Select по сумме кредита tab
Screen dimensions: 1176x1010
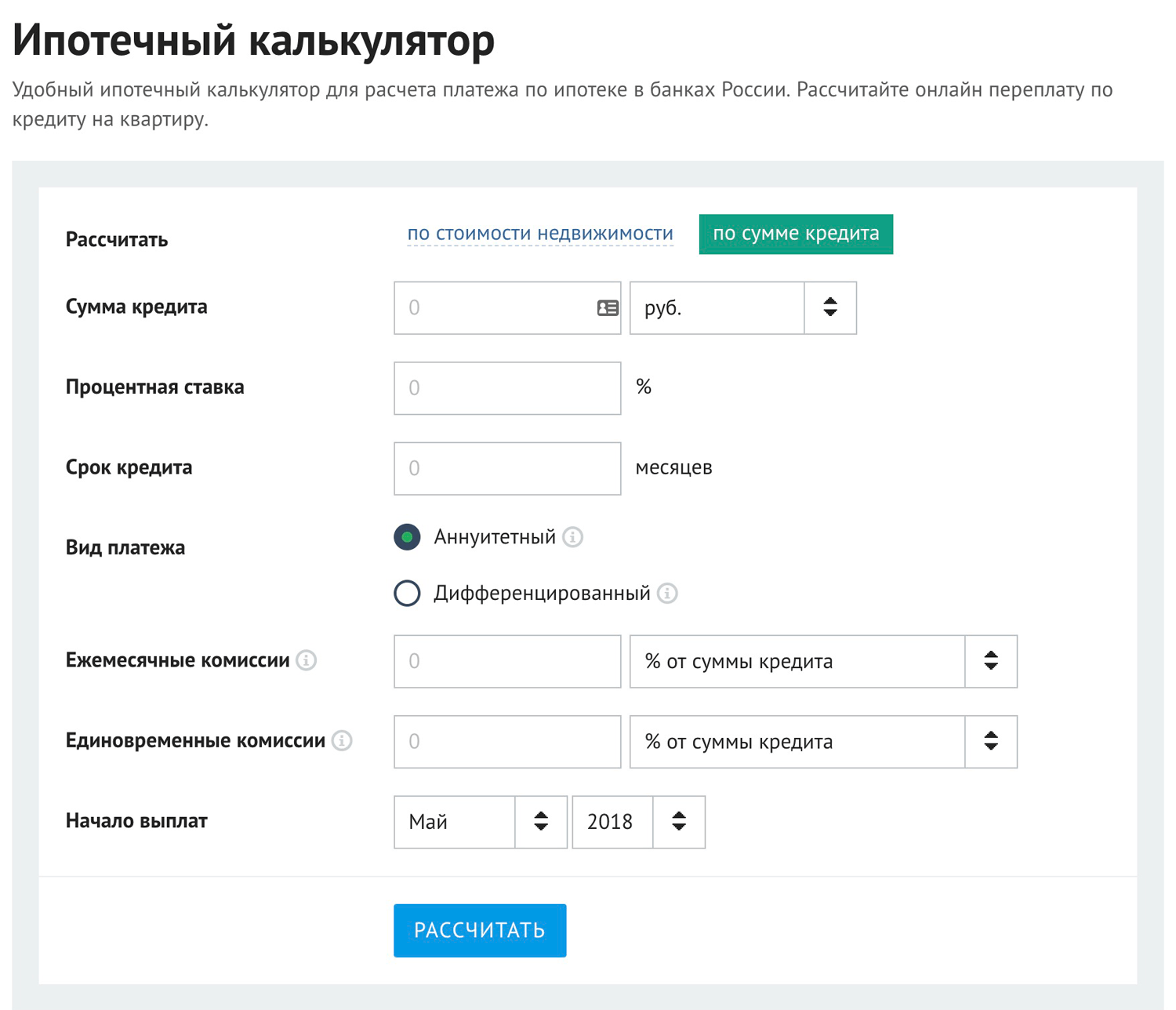pyautogui.click(x=796, y=234)
